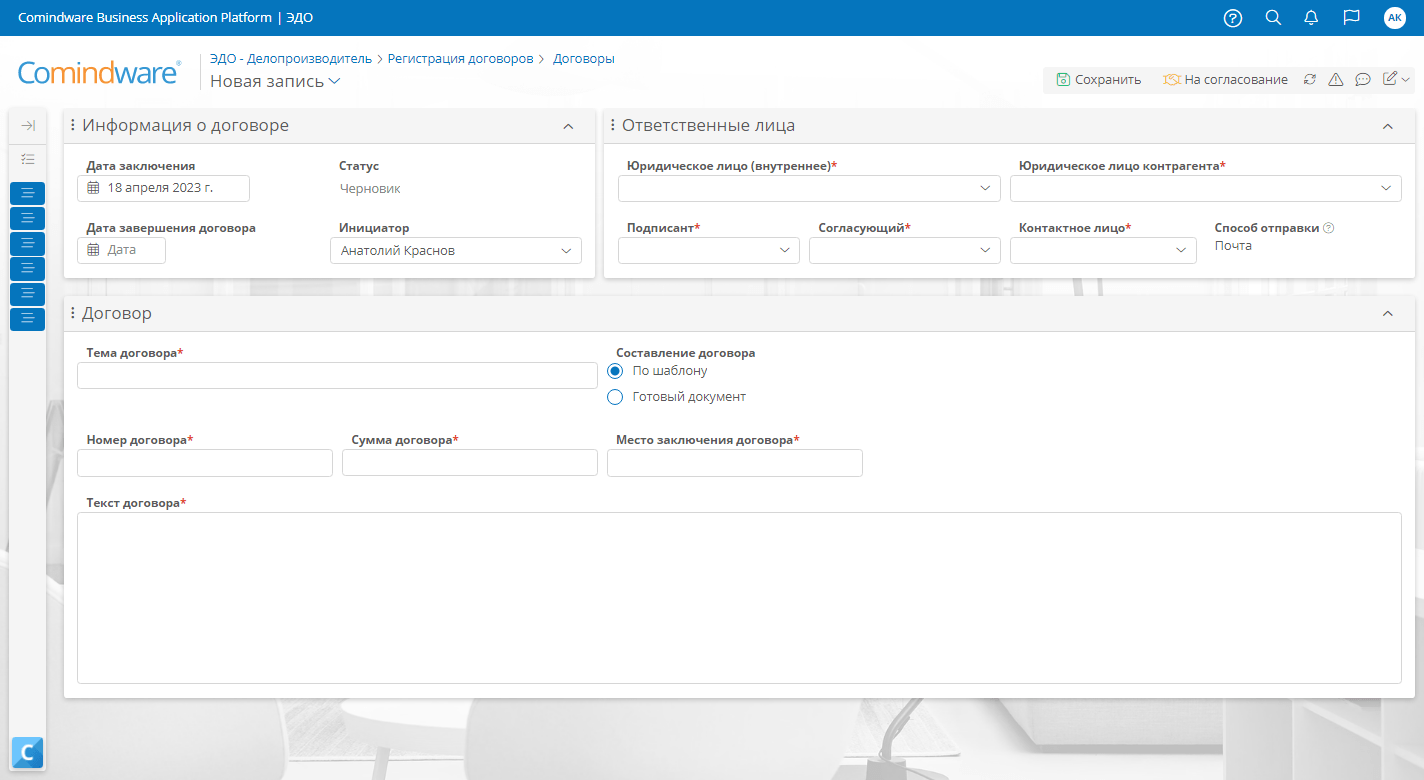
Task: Select the 'Готовый документ' radio option
Action: click(x=616, y=397)
